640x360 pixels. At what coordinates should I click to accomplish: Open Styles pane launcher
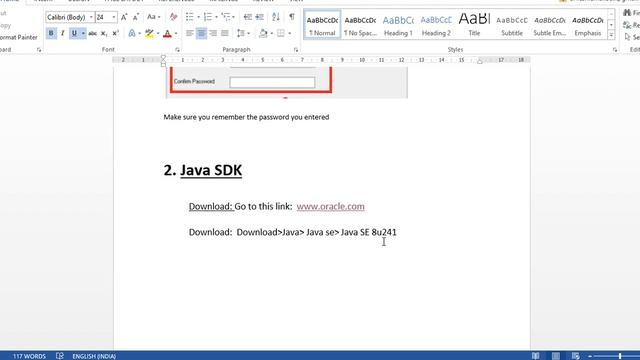tap(615, 50)
